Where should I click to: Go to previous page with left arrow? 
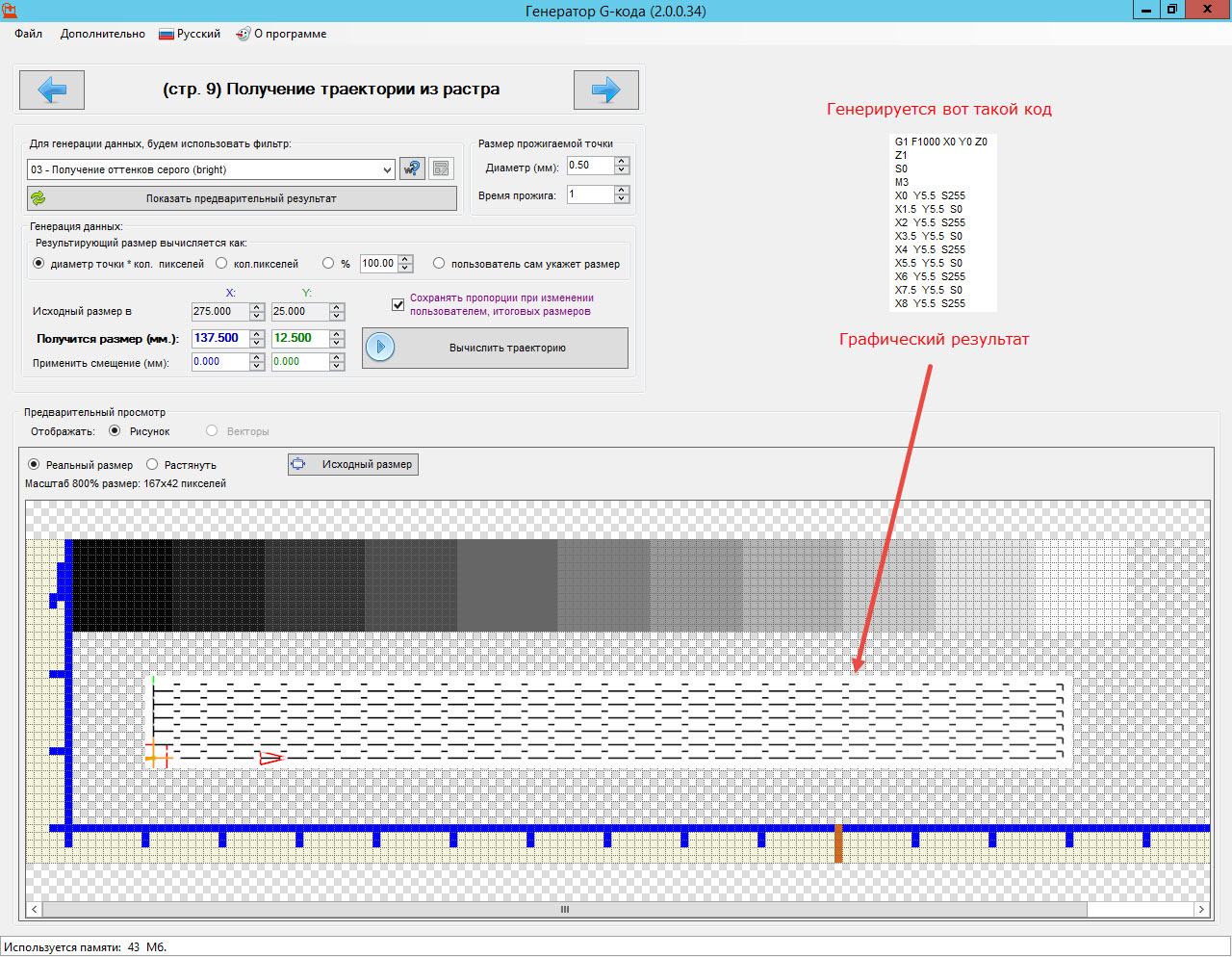52,90
